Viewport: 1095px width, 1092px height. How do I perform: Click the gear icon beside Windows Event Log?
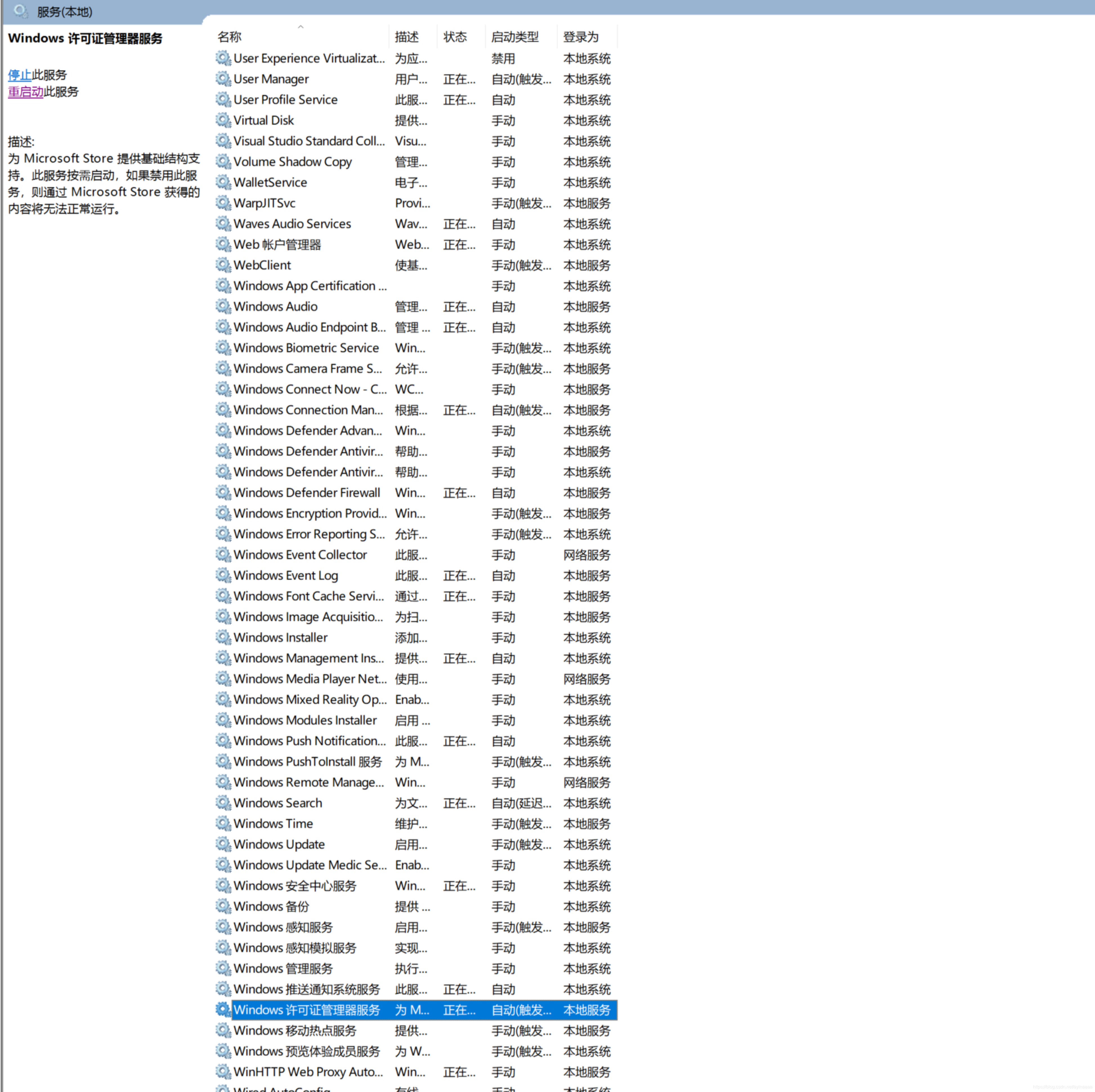point(223,575)
